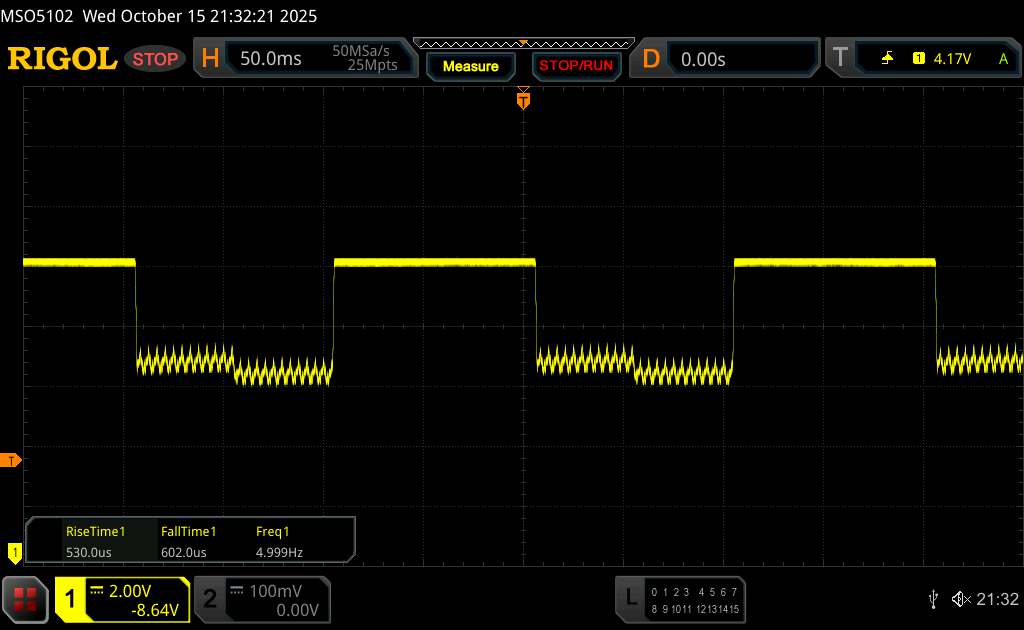Click the trigger T icon
This screenshot has width=1024, height=630.
(x=838, y=59)
